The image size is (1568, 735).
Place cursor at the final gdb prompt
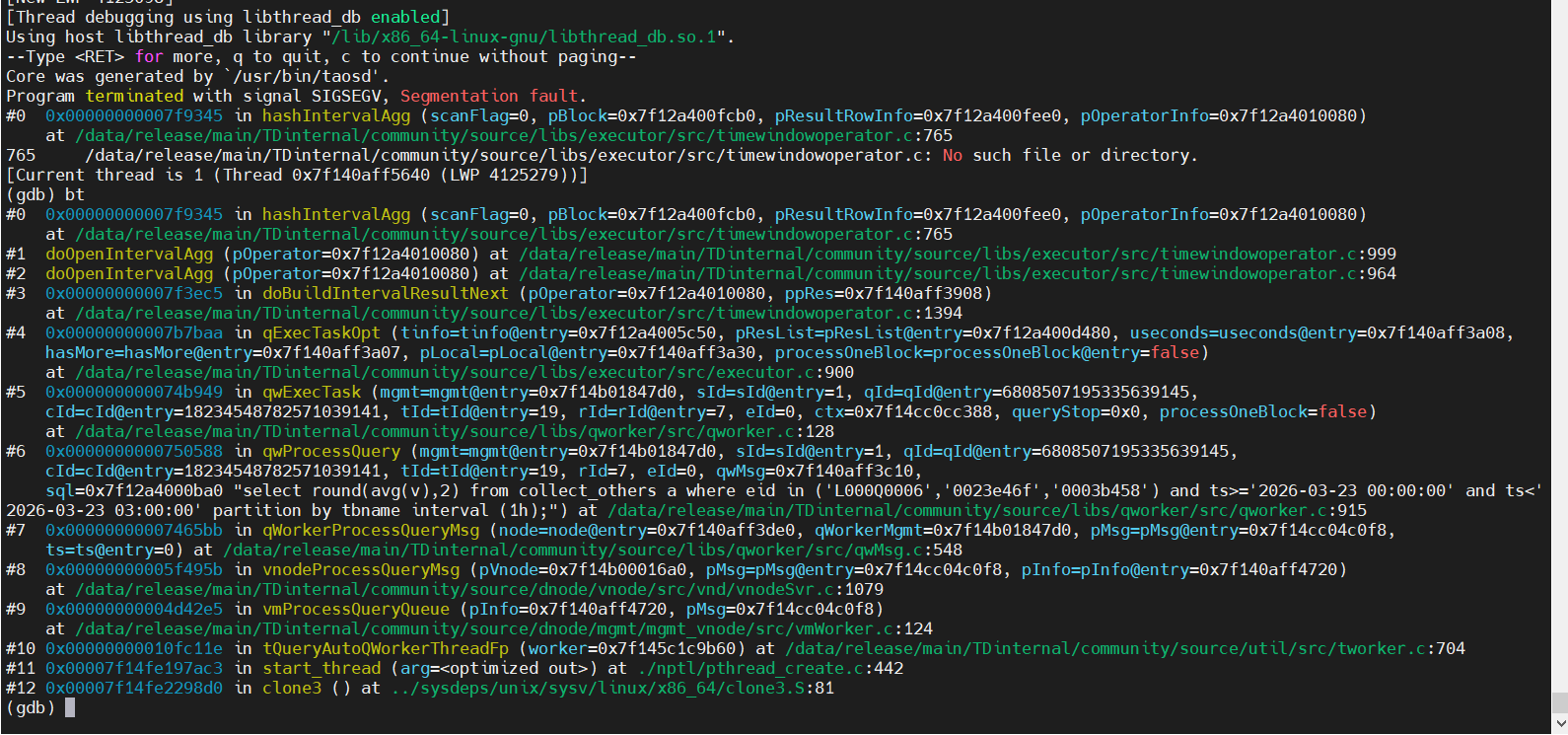[70, 707]
